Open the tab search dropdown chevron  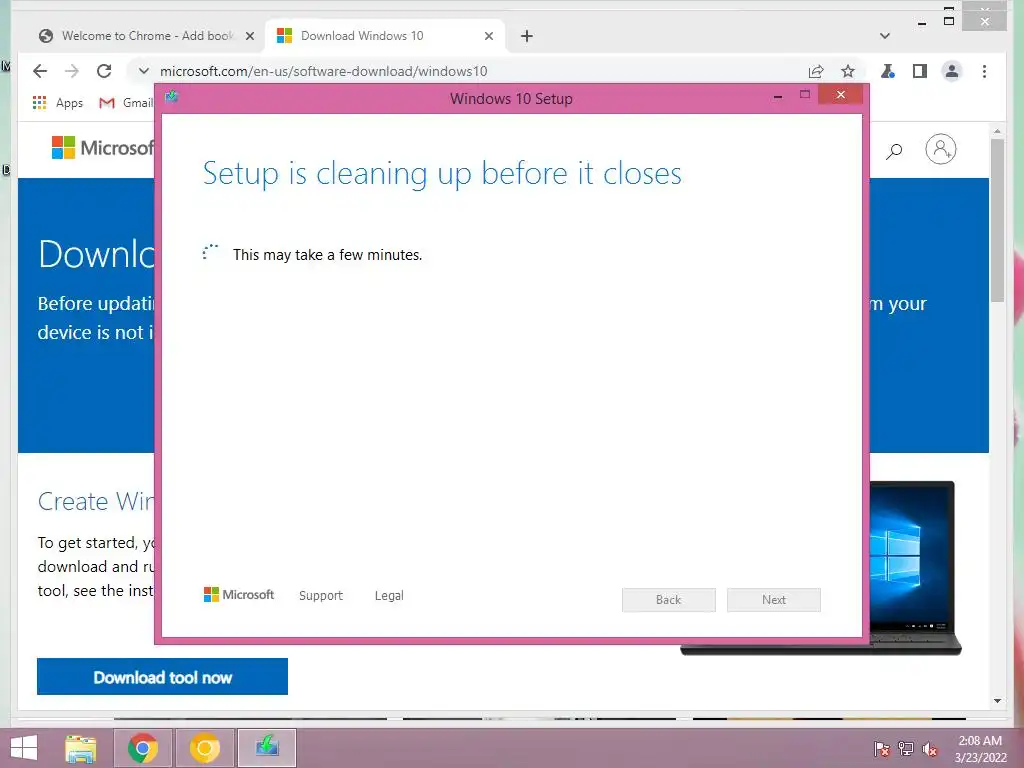(x=885, y=36)
